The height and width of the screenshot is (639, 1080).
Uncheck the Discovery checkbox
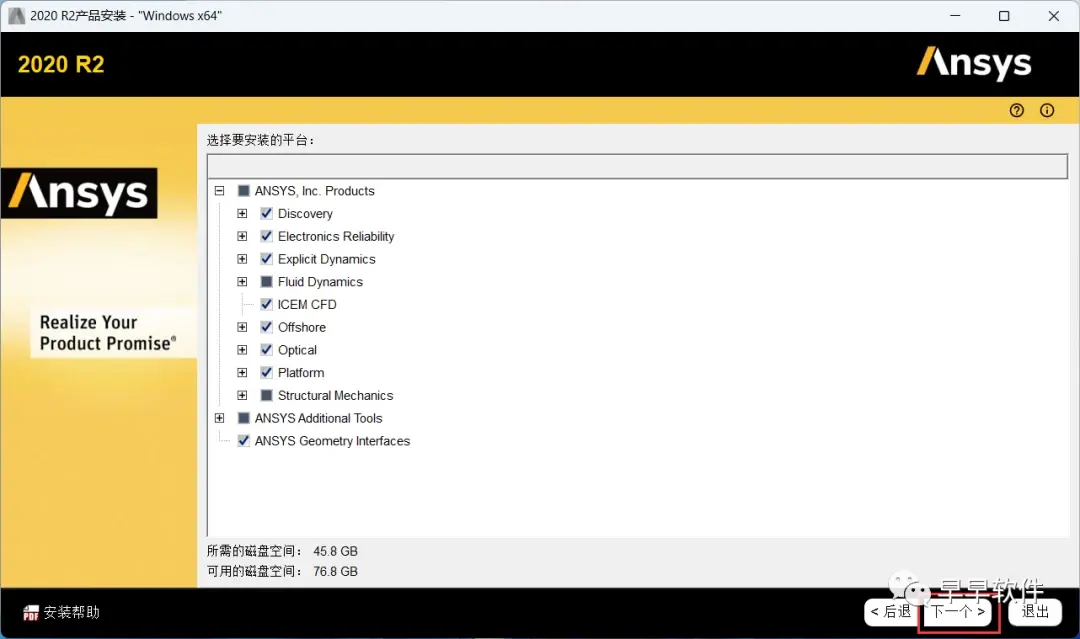(x=267, y=213)
